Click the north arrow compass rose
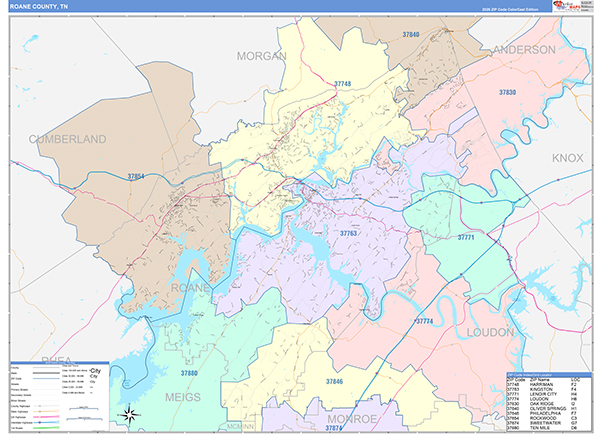 coord(130,415)
